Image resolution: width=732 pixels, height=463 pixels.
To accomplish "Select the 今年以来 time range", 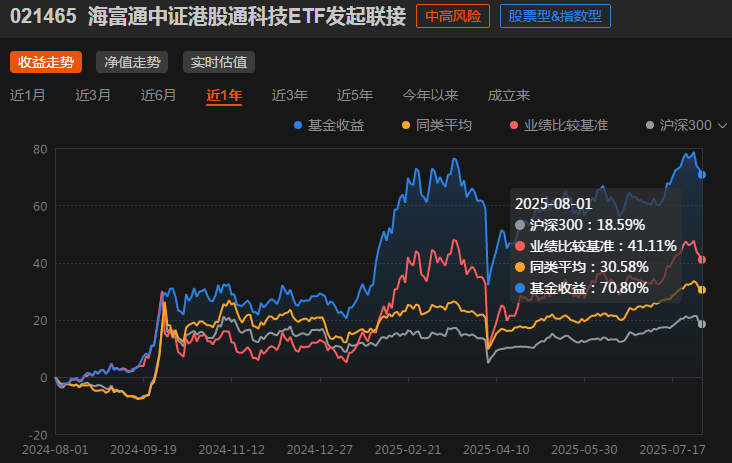I will click(430, 95).
